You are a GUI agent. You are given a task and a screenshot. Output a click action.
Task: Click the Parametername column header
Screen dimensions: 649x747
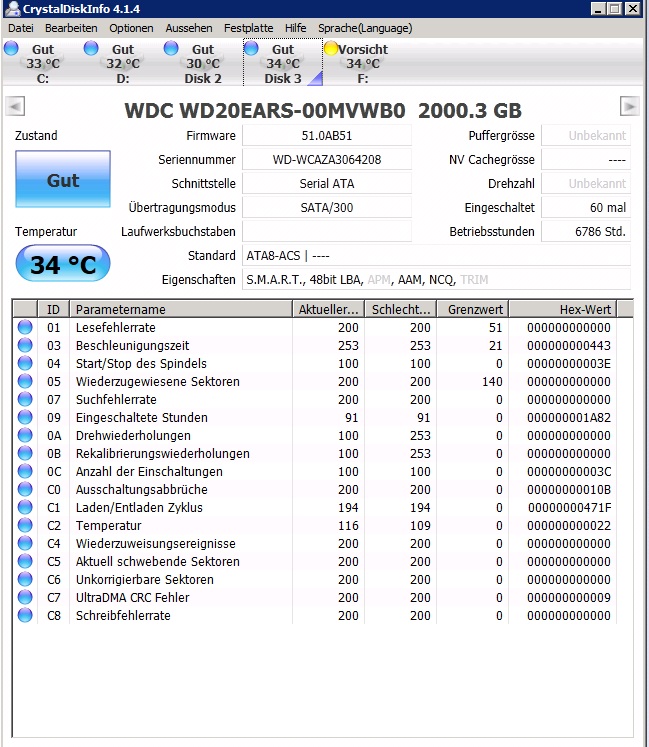(181, 309)
